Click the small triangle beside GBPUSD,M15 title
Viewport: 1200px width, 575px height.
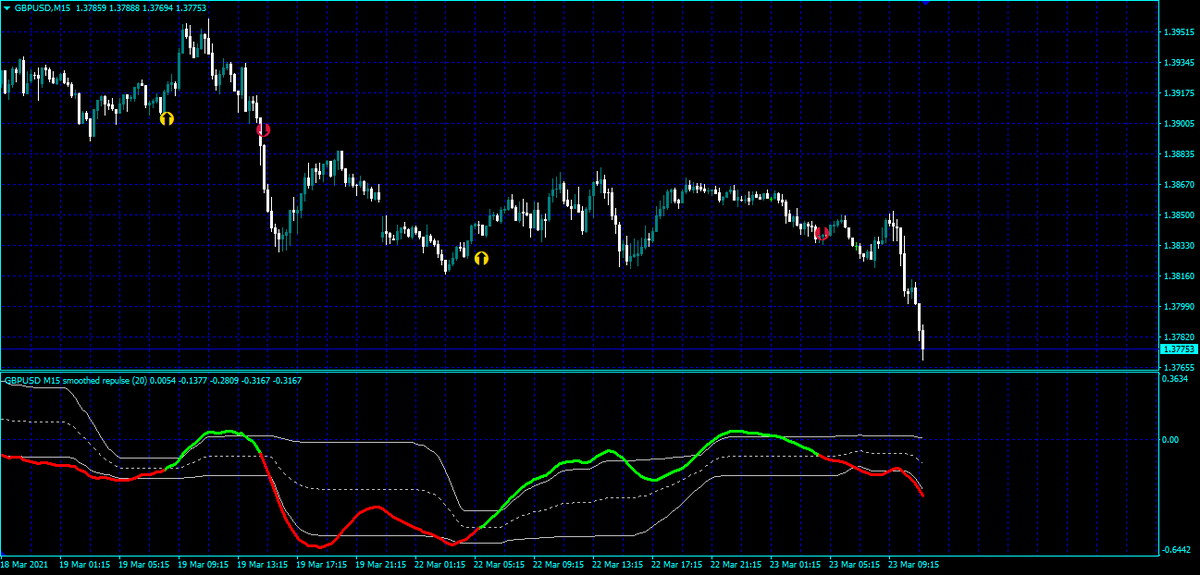click(x=7, y=8)
